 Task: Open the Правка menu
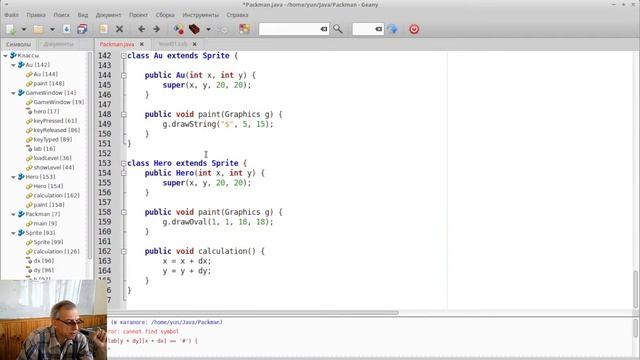coord(36,15)
